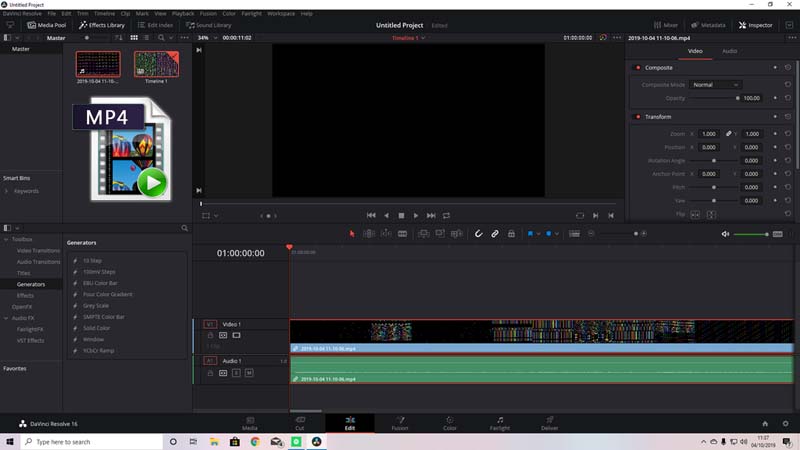The height and width of the screenshot is (450, 800).
Task: Open Project Settings gear icon
Action: [x=785, y=423]
